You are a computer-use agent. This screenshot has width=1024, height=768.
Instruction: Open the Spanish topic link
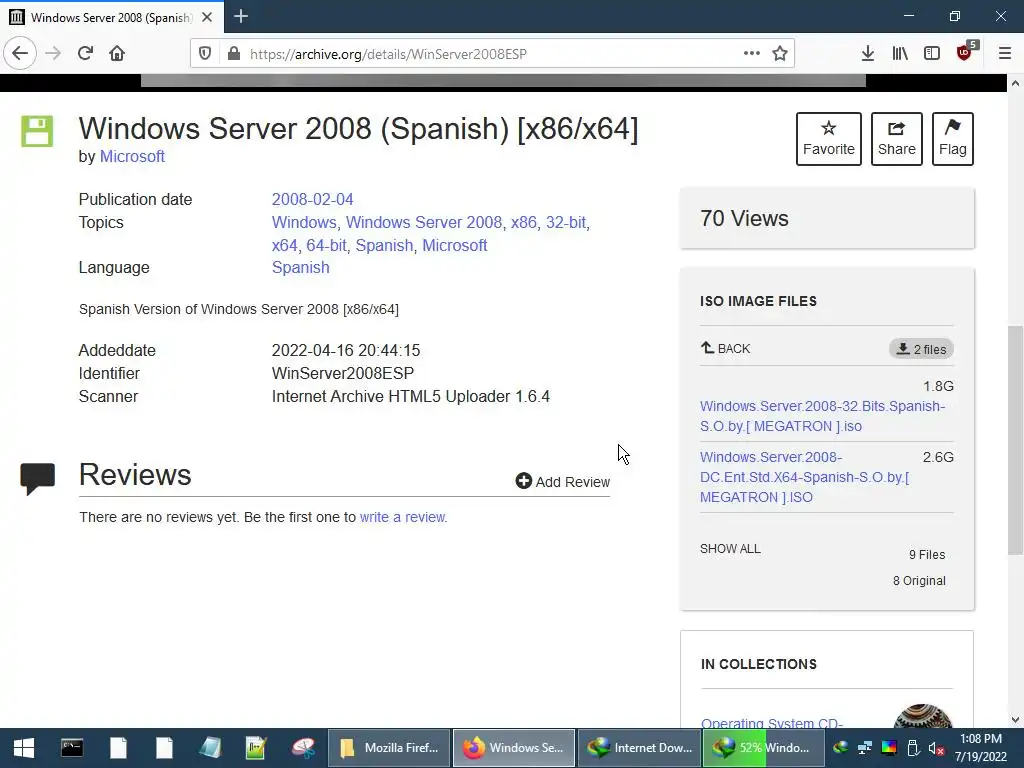[384, 246]
